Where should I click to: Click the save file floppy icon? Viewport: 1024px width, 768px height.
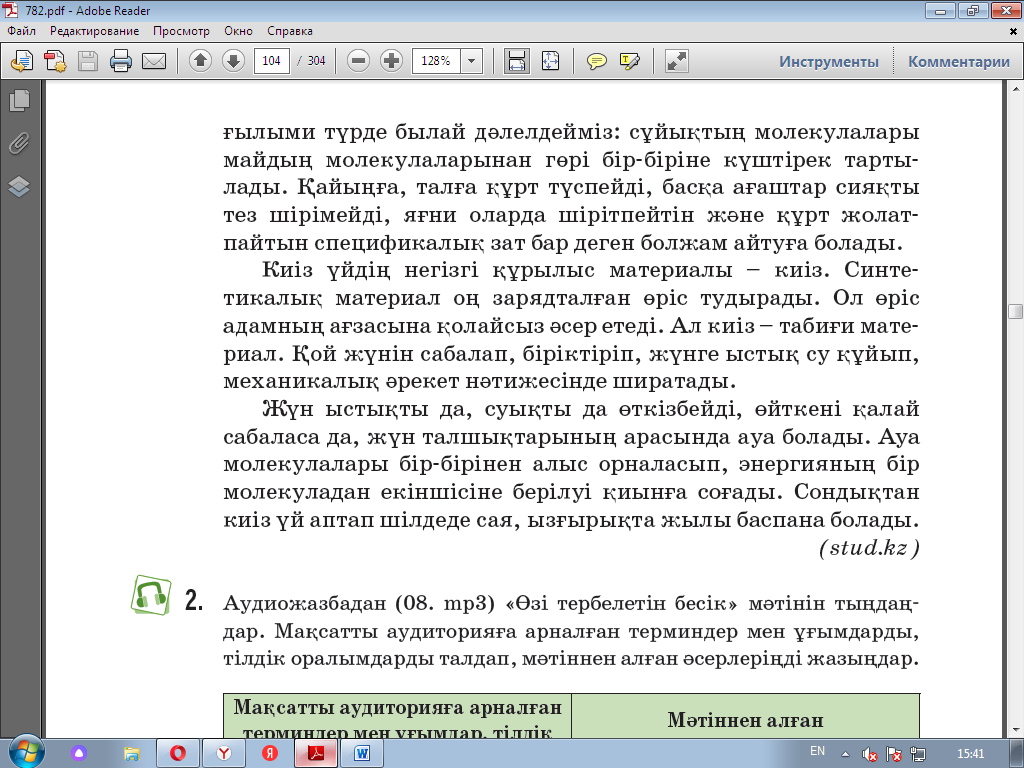coord(88,61)
